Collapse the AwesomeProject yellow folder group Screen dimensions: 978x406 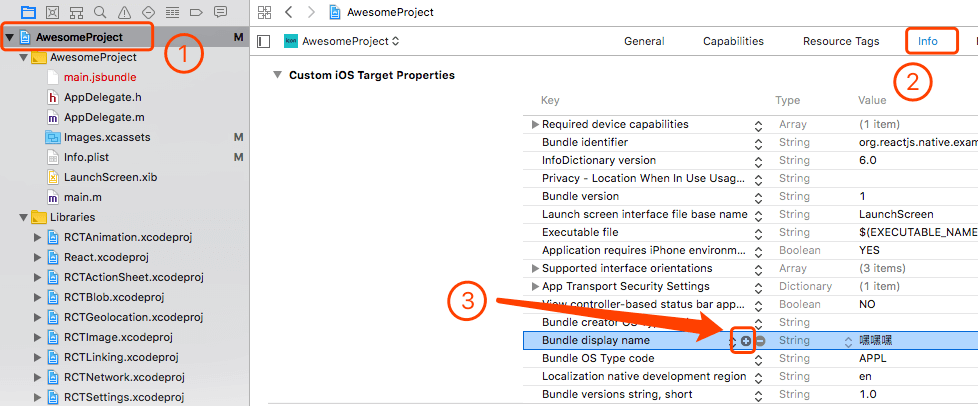point(24,57)
